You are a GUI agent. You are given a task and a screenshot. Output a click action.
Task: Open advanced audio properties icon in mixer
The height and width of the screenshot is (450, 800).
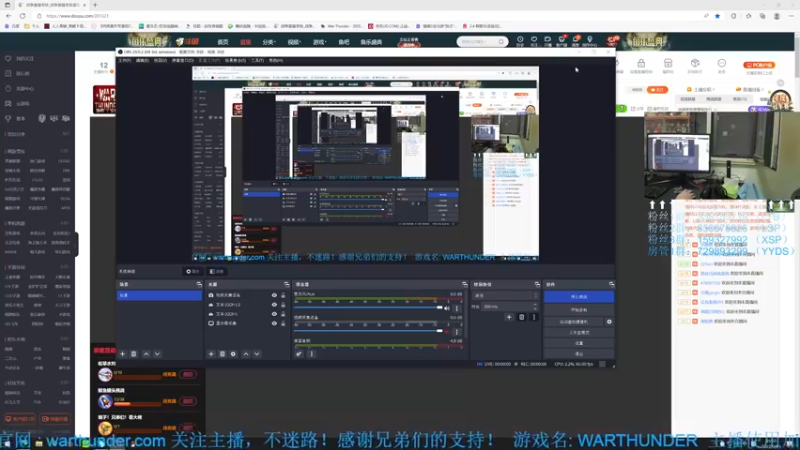pyautogui.click(x=299, y=354)
